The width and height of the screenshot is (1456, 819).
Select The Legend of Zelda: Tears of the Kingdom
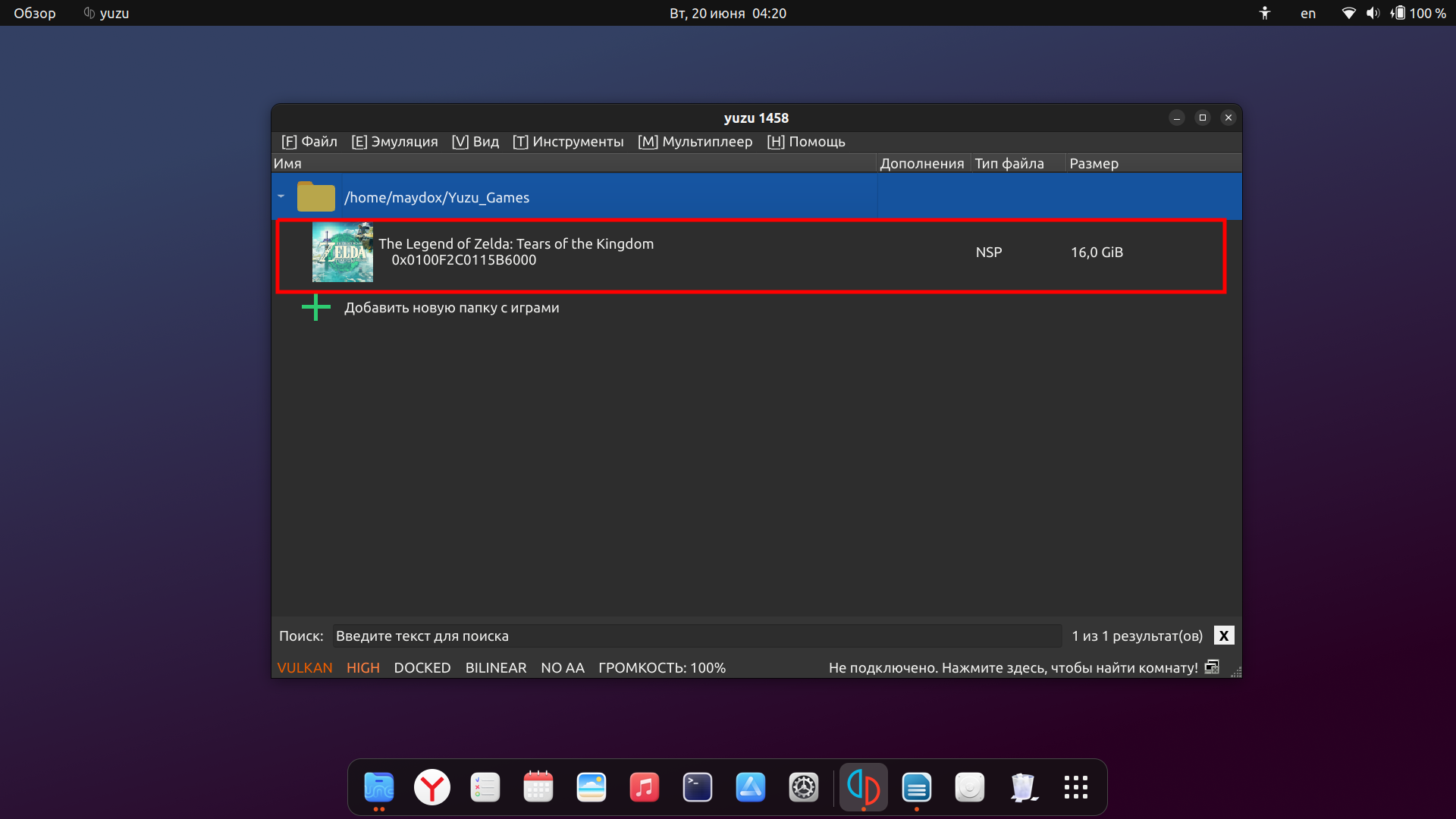(516, 252)
